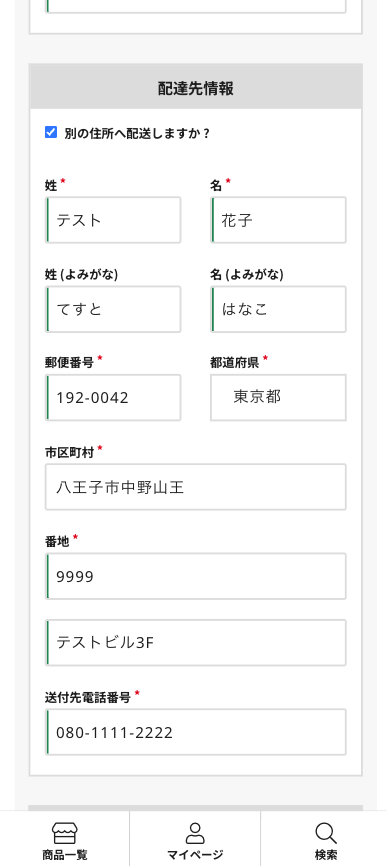
Task: Select the マイページ tab label
Action: [195, 854]
